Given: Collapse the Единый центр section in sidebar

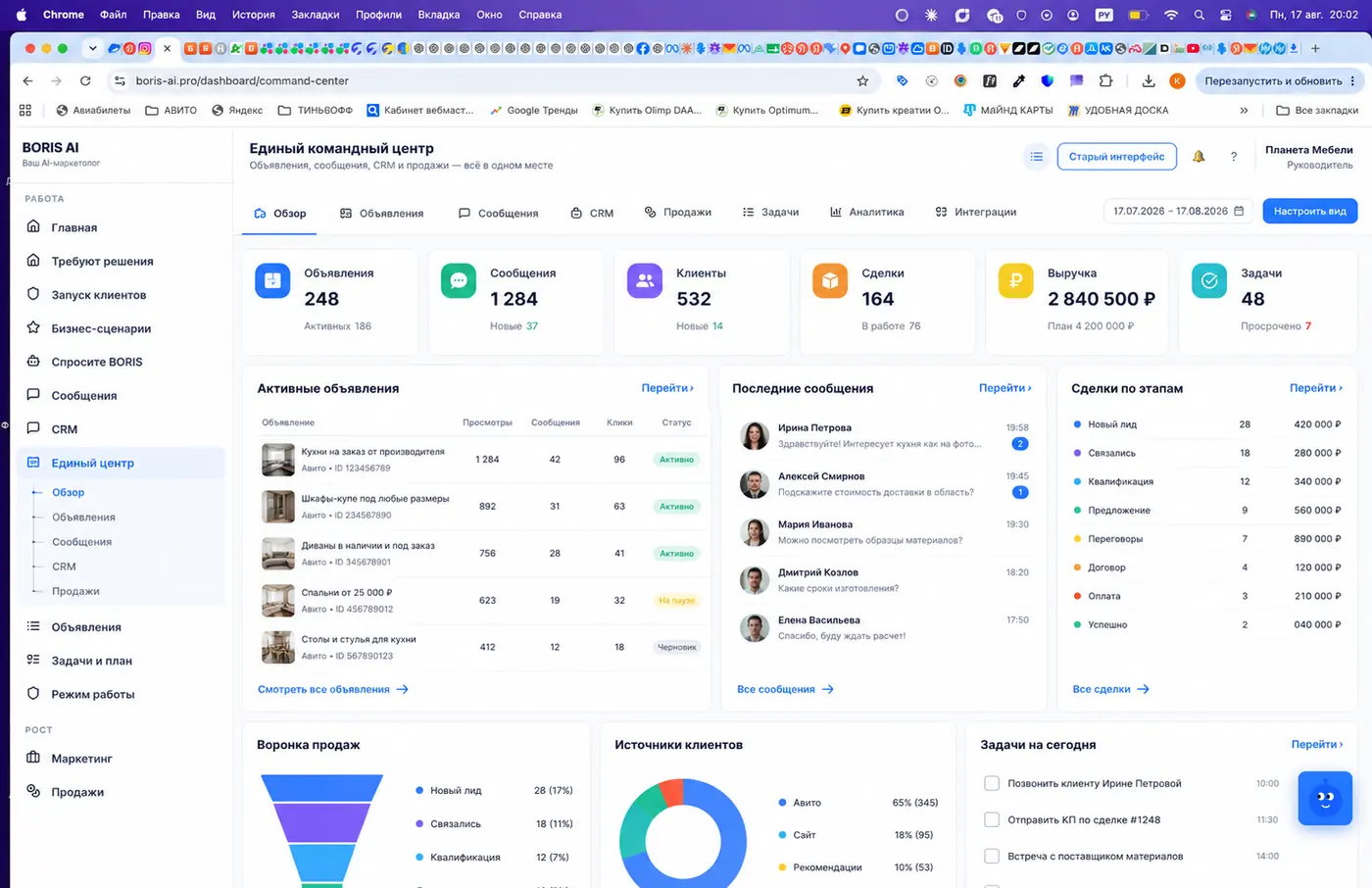Looking at the screenshot, I should pos(121,463).
